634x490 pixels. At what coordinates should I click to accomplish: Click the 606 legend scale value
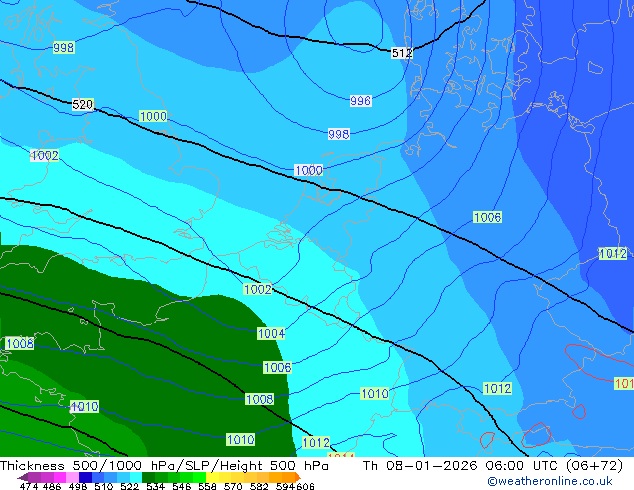point(305,486)
